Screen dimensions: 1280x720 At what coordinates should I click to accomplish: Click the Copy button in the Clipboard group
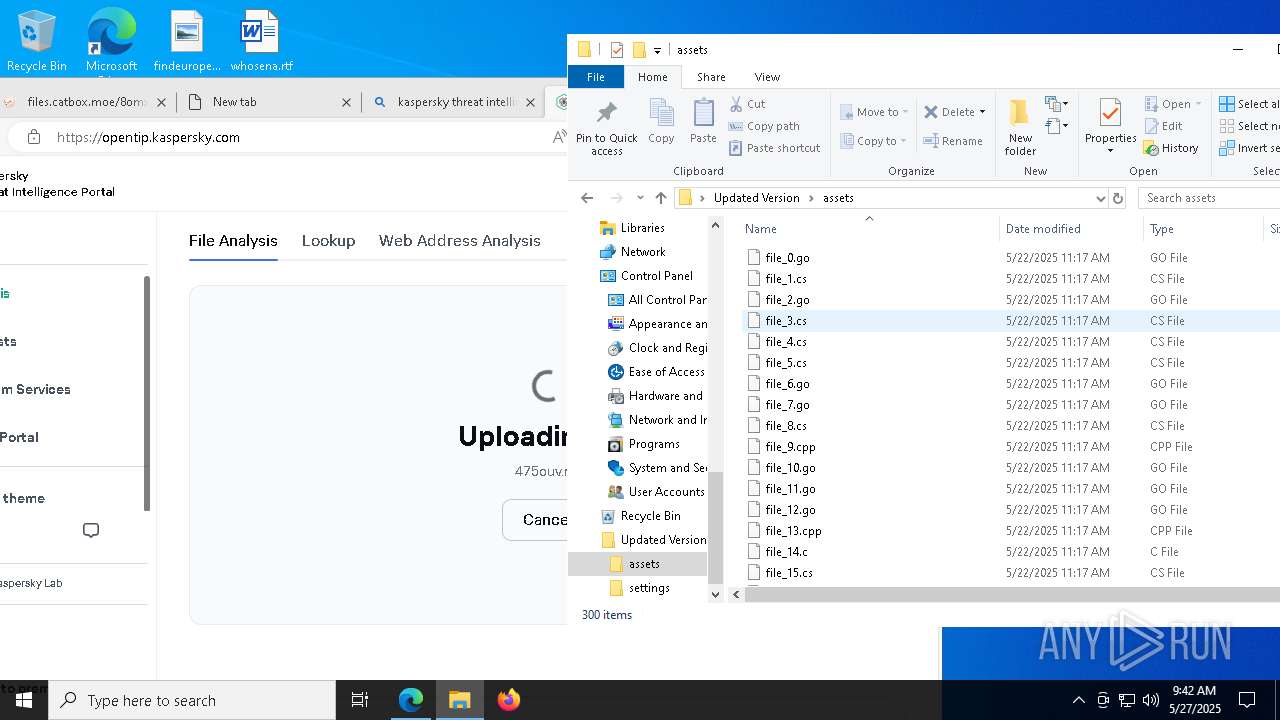point(661,122)
